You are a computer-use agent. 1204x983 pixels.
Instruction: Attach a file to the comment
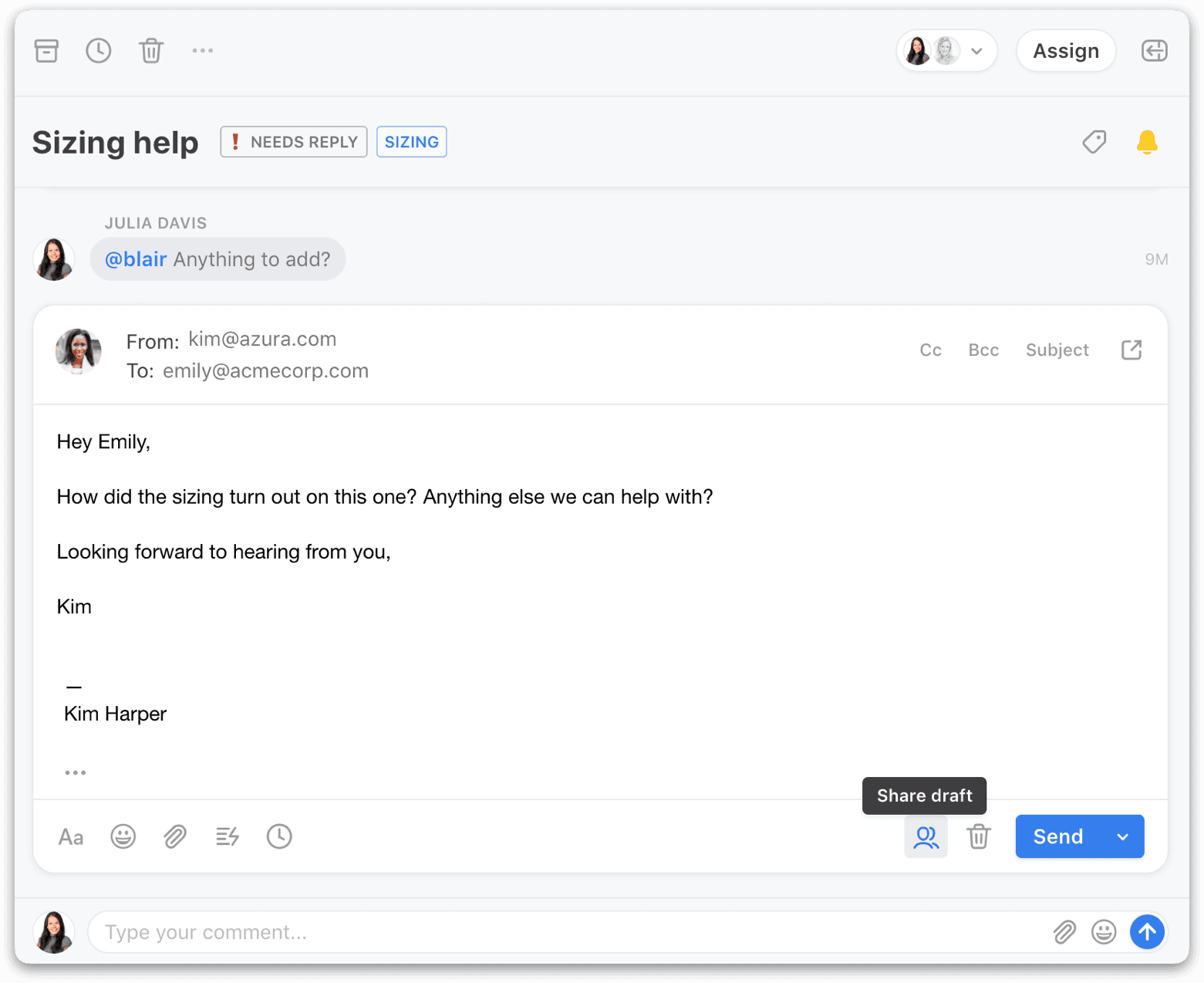click(1064, 932)
